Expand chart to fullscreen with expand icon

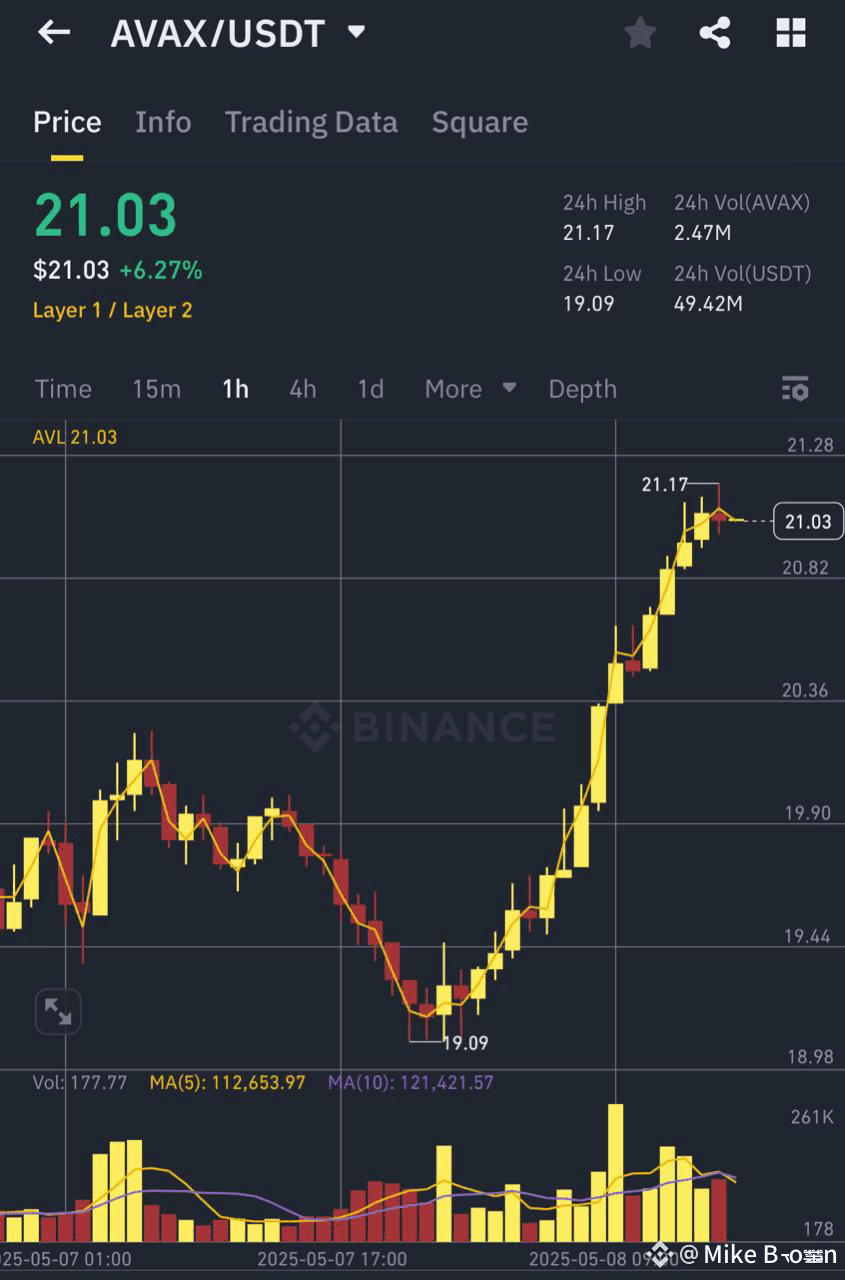(57, 1011)
